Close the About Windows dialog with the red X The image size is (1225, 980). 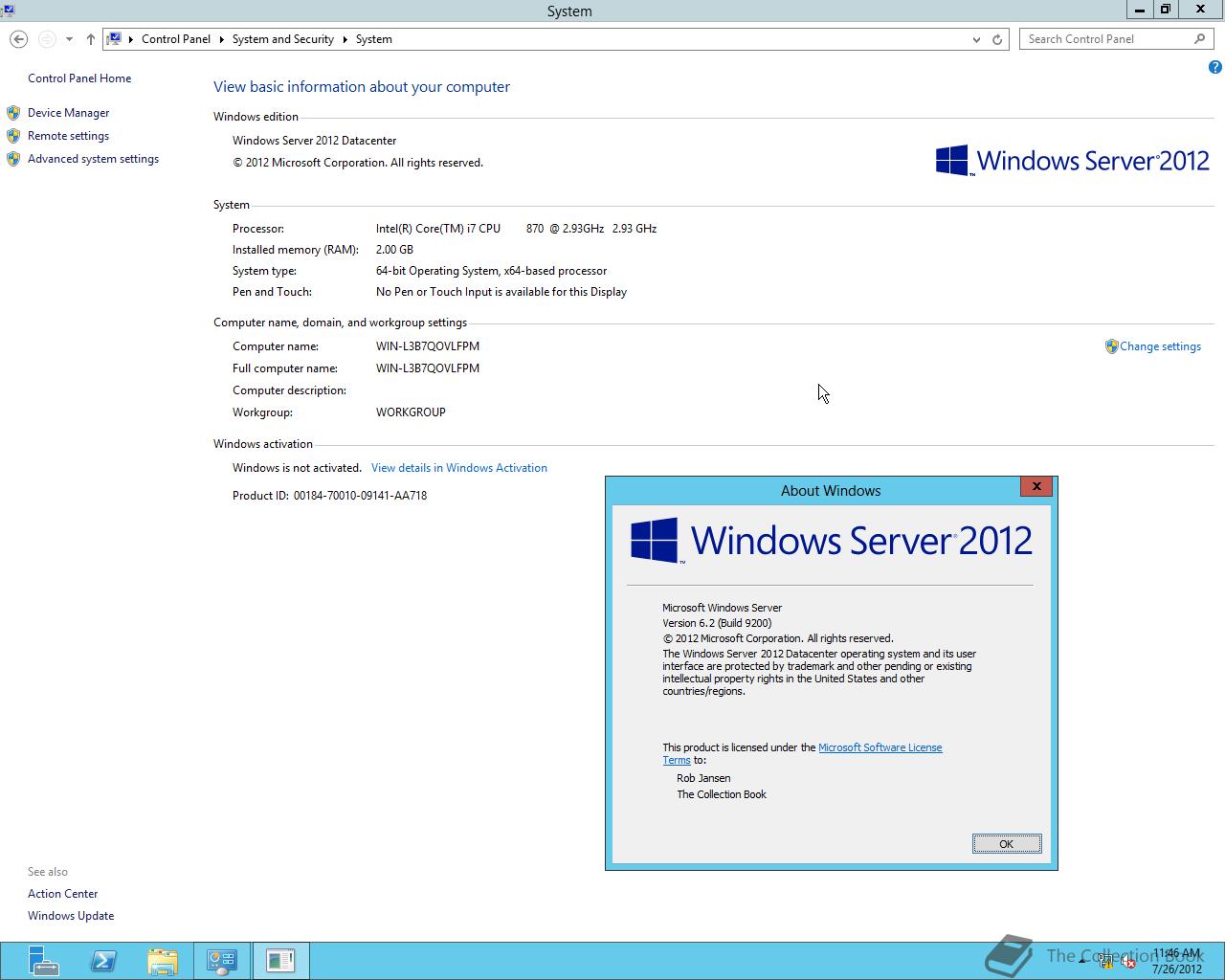[1036, 486]
